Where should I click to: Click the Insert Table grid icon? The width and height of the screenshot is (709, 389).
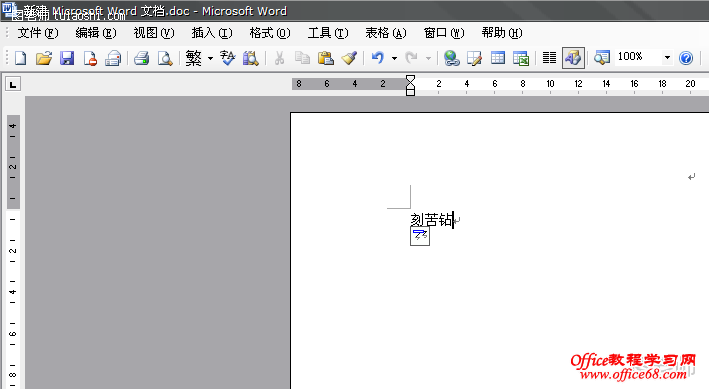click(x=498, y=58)
